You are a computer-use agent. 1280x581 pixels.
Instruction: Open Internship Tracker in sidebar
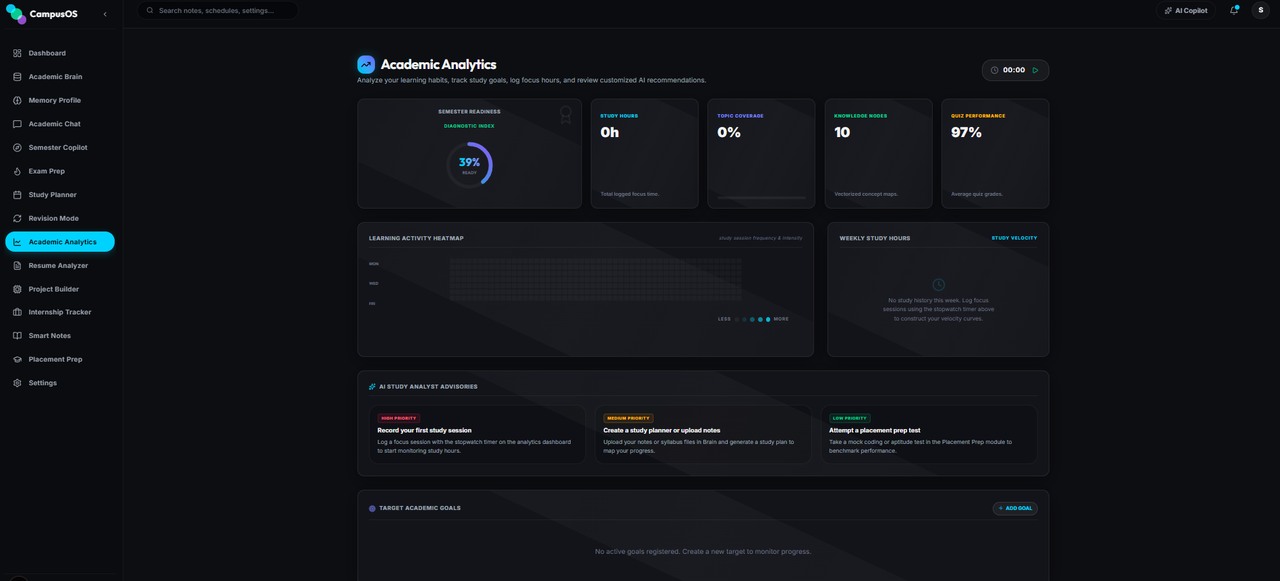tap(60, 312)
